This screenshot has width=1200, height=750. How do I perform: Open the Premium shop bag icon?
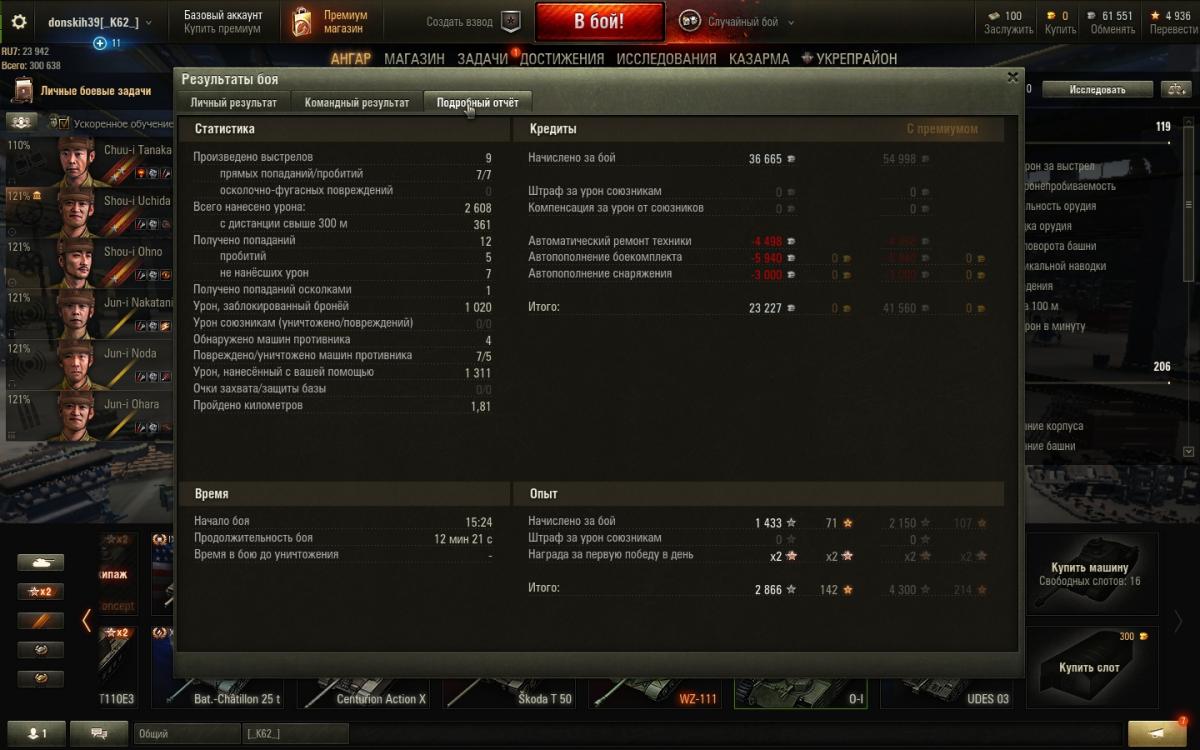pyautogui.click(x=301, y=22)
